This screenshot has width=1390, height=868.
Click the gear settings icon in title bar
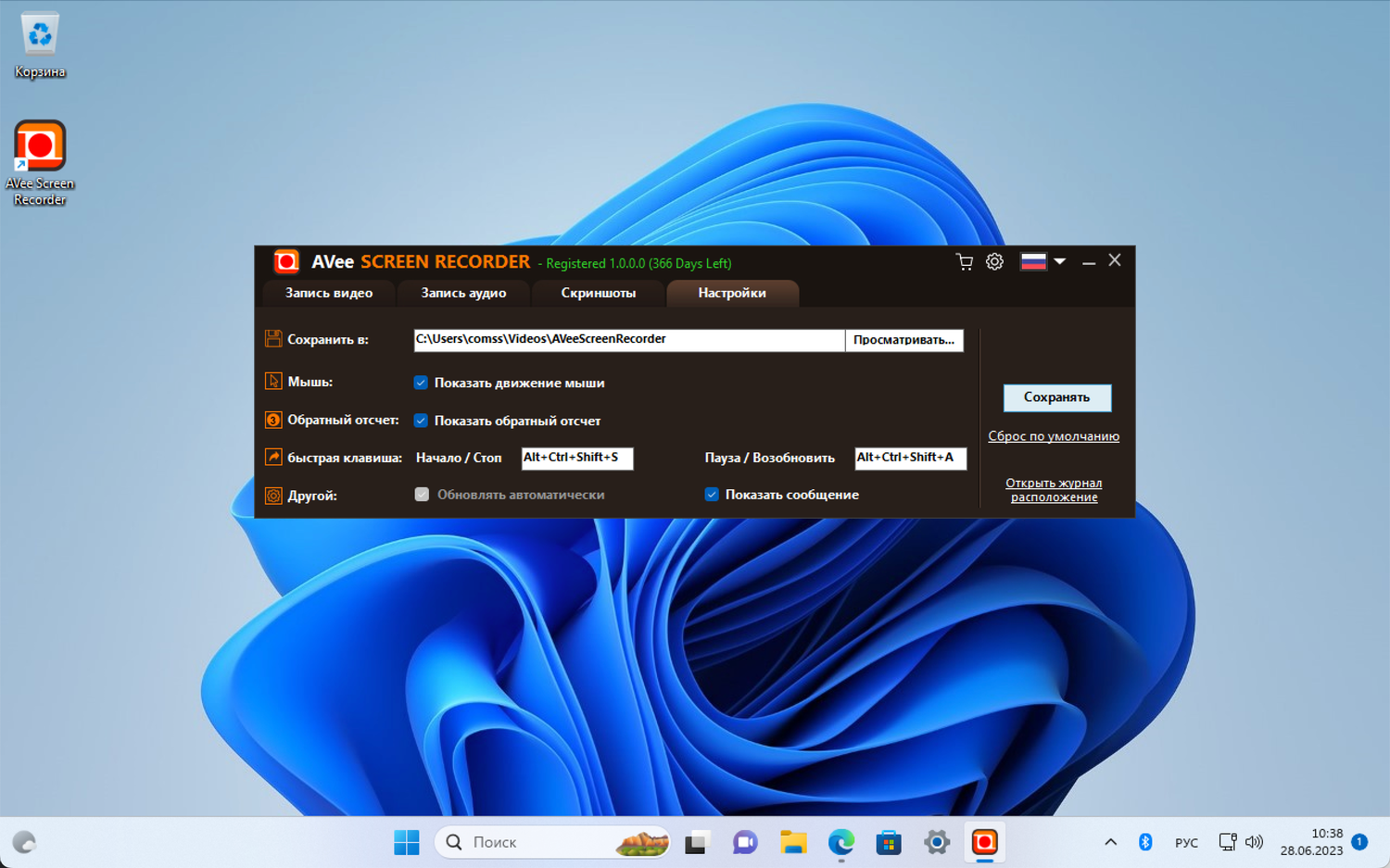994,262
